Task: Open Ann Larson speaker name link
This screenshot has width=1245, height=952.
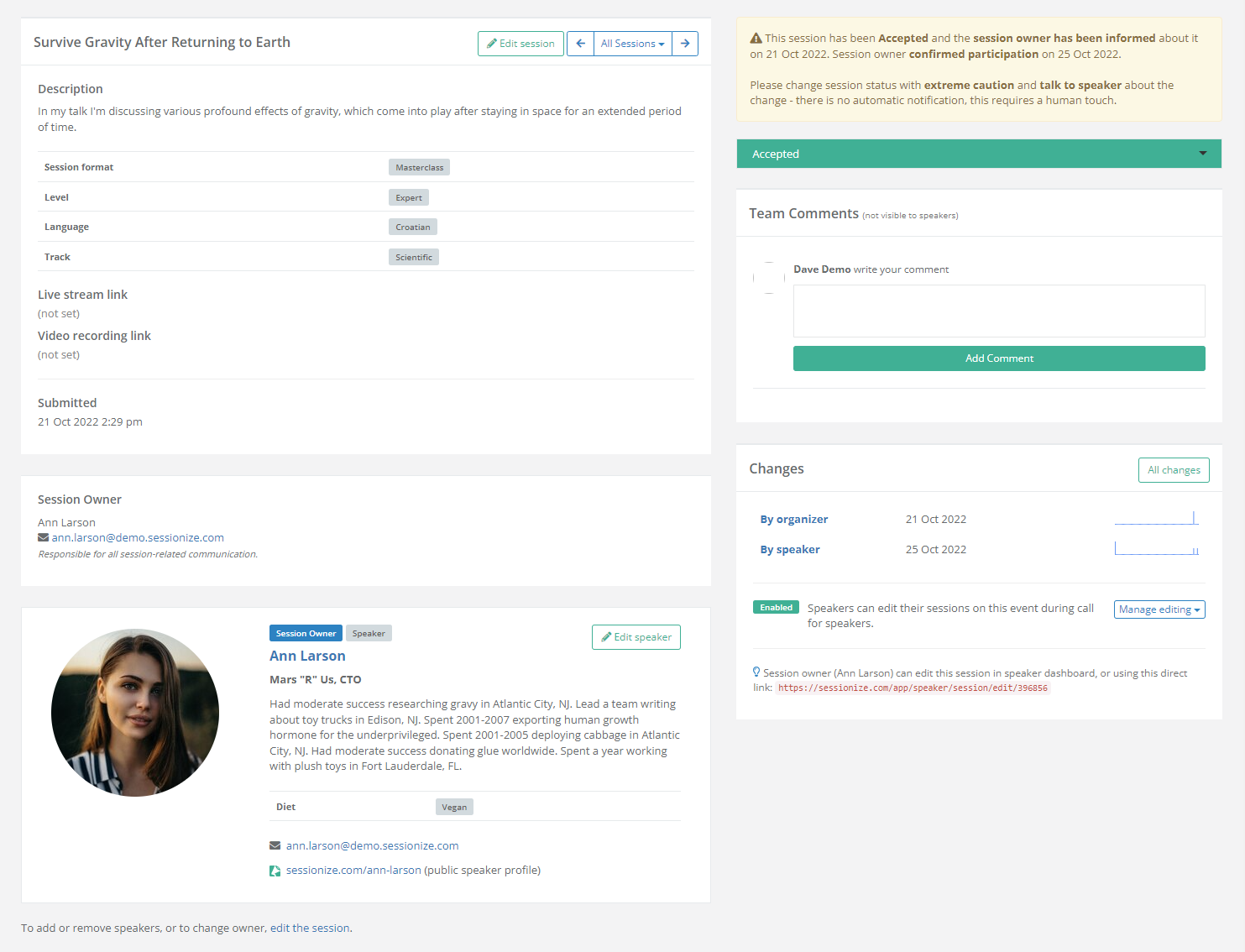Action: [307, 656]
